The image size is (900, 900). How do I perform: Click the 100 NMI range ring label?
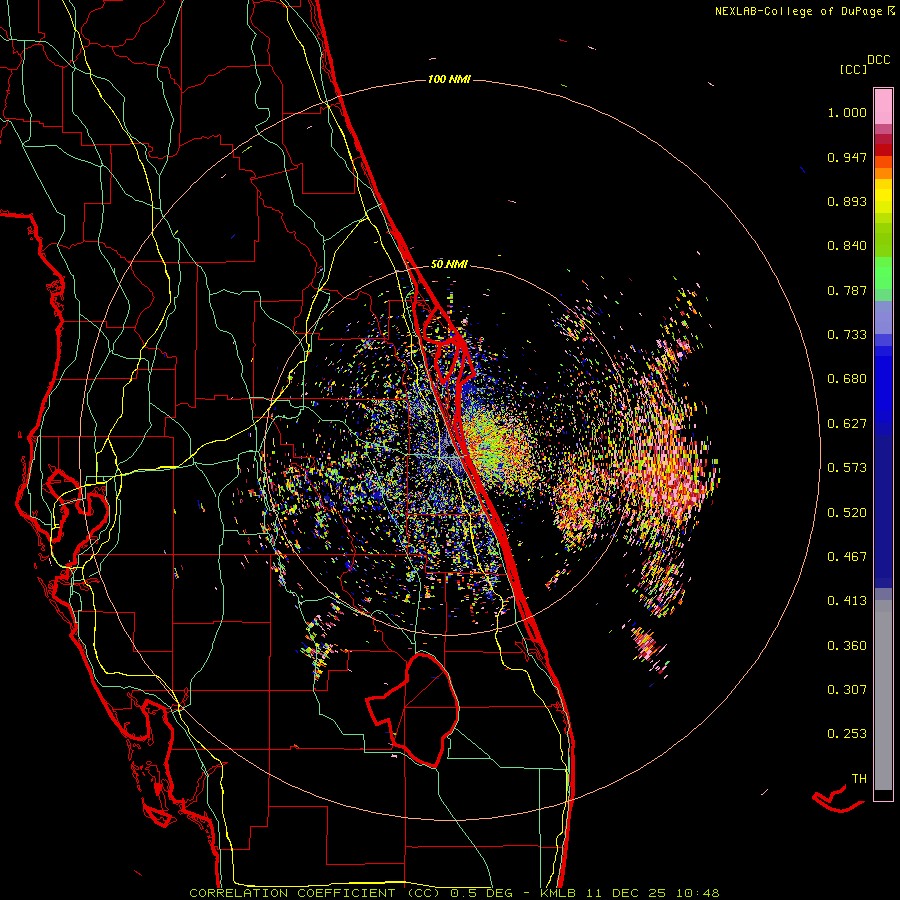pyautogui.click(x=449, y=79)
